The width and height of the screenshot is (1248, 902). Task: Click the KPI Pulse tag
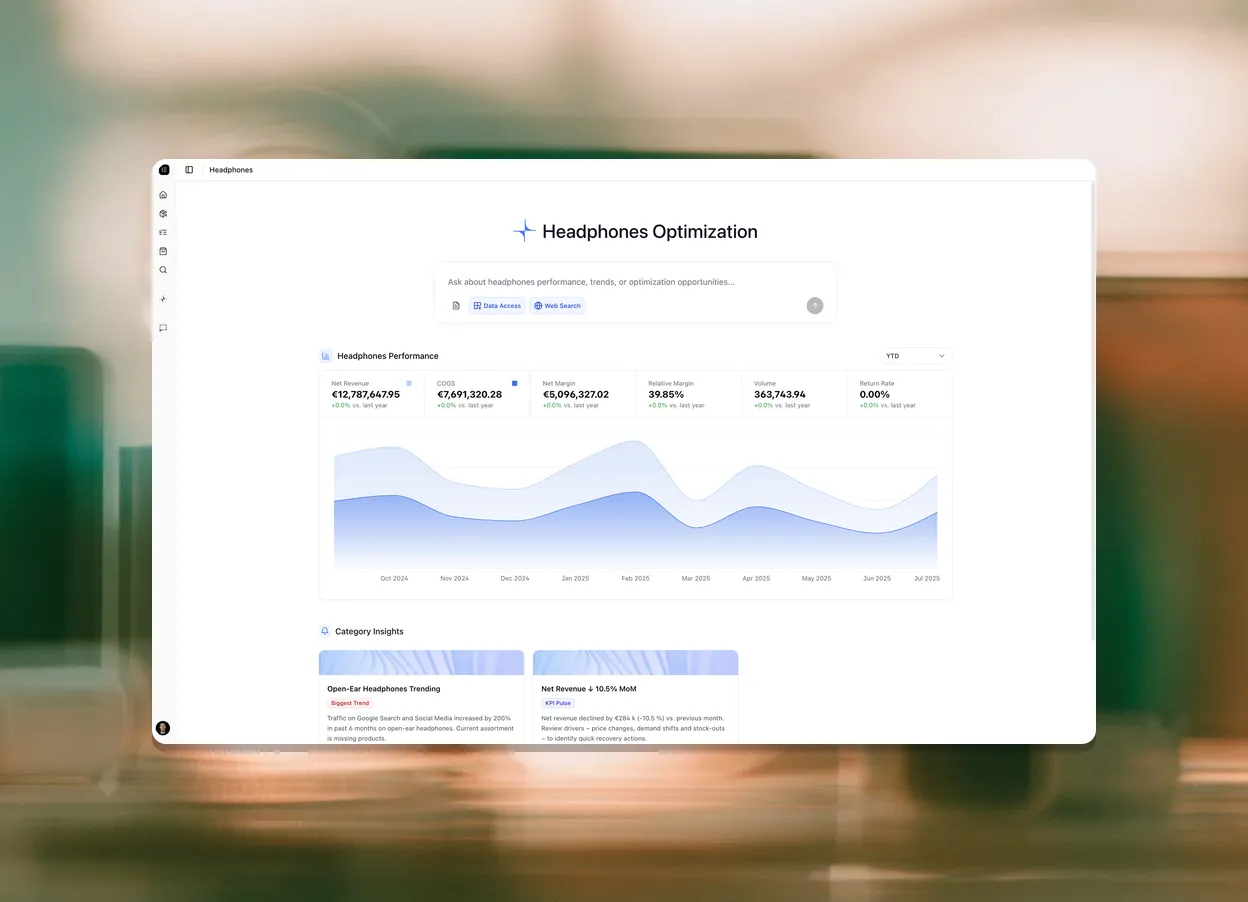[558, 703]
